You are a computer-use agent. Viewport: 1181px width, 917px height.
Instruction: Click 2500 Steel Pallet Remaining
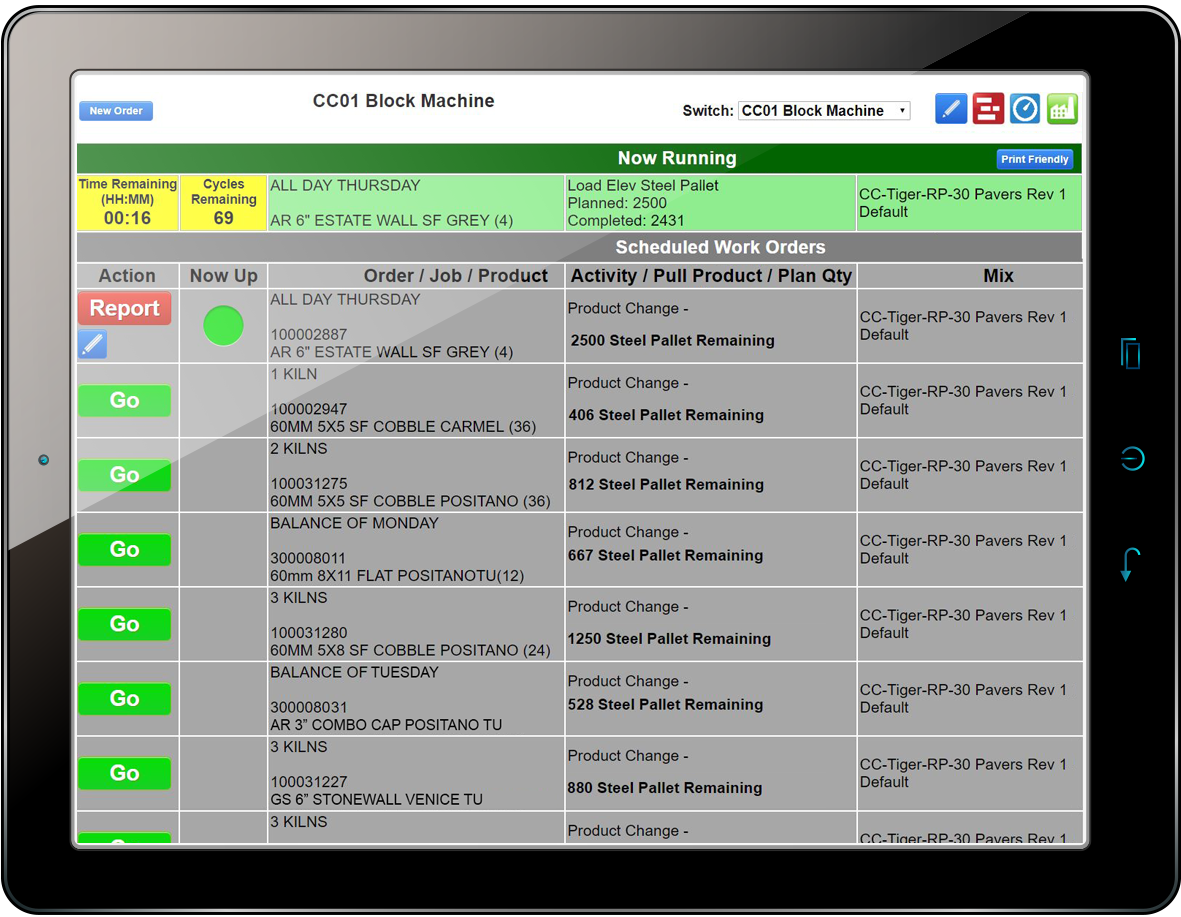pos(672,341)
